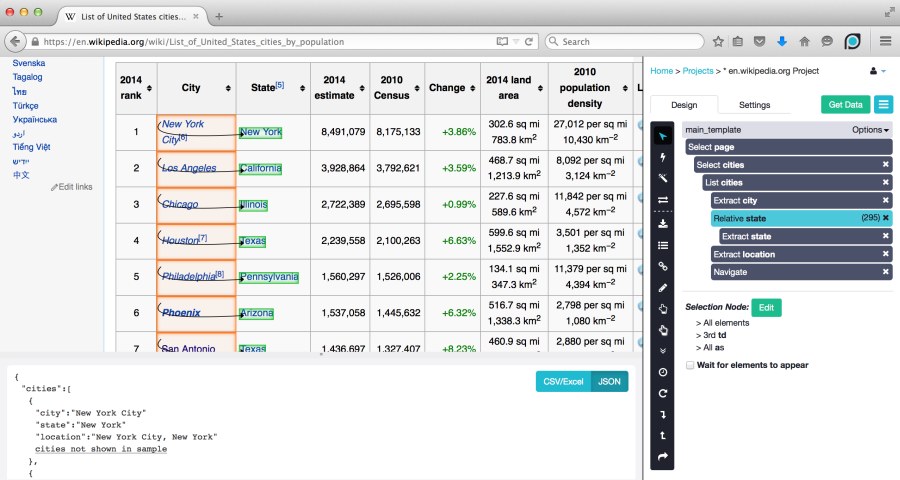Sort table by 2014 estimate column arrows
900x480 pixels.
pyautogui.click(x=362, y=88)
